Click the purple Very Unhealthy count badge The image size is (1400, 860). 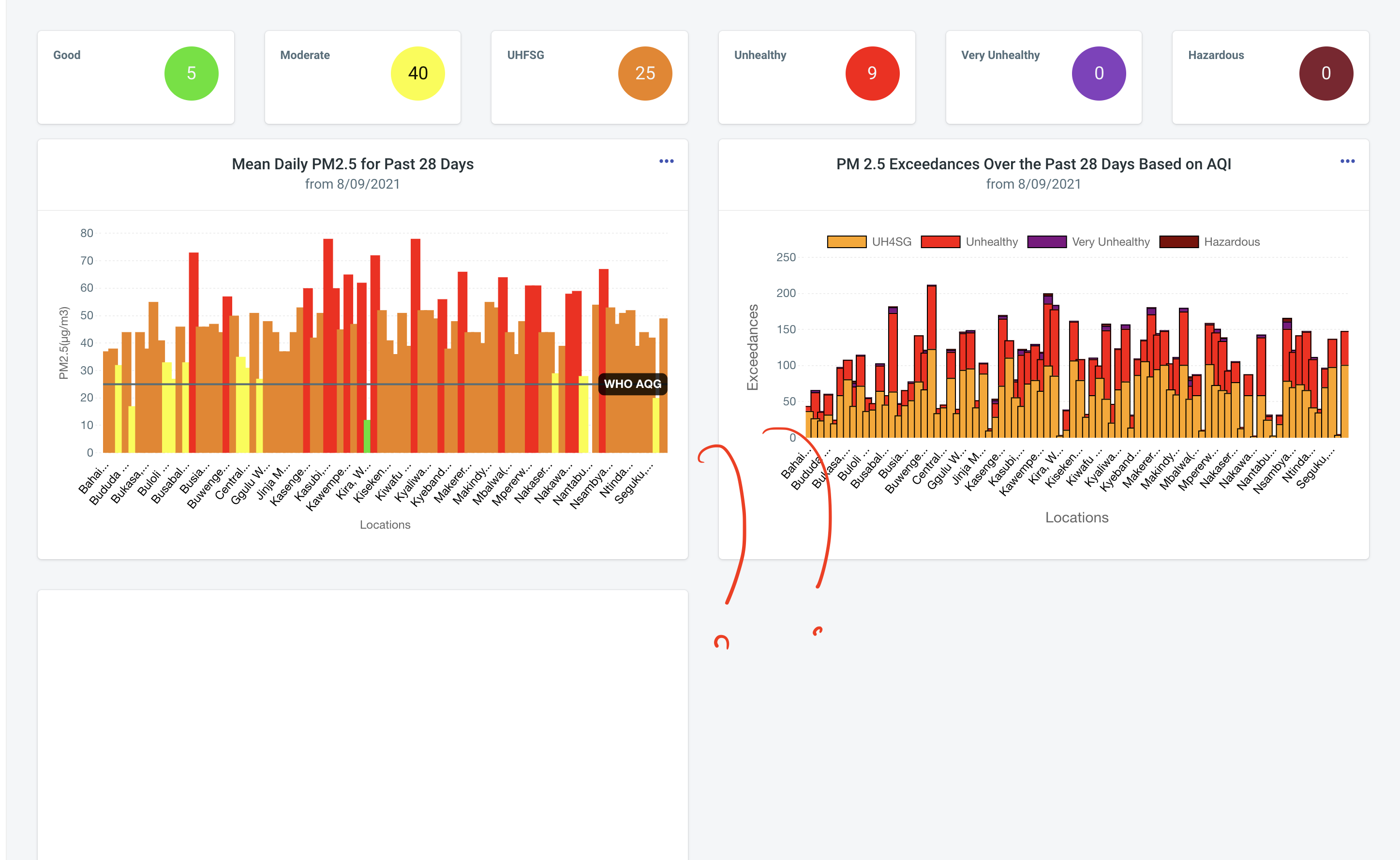pos(1098,73)
